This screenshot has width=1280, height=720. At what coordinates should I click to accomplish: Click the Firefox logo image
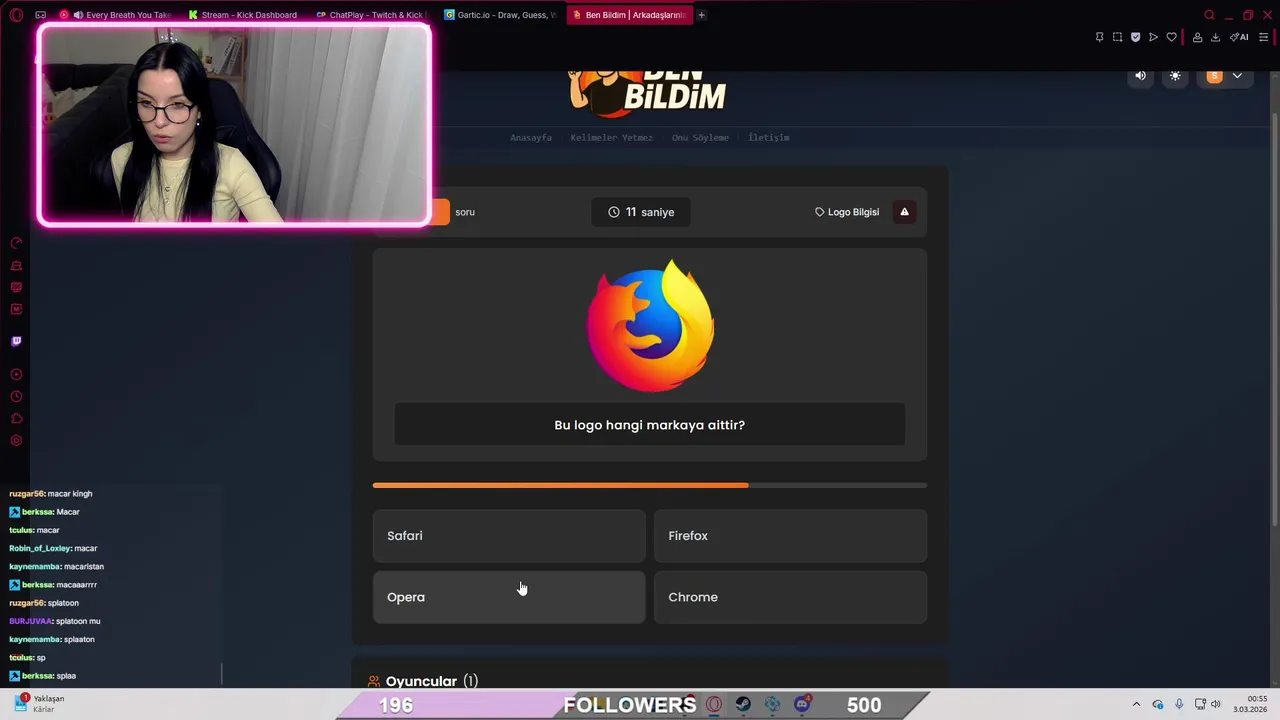650,326
